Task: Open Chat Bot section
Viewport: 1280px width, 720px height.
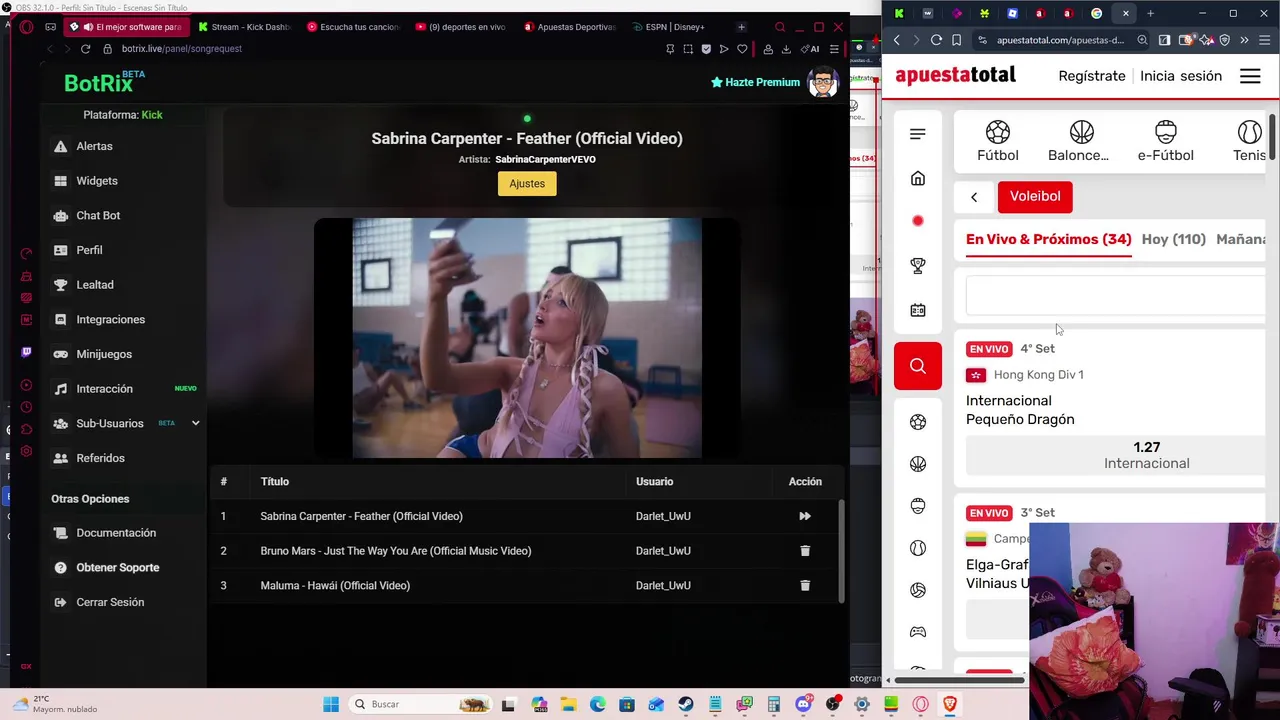Action: pyautogui.click(x=98, y=215)
